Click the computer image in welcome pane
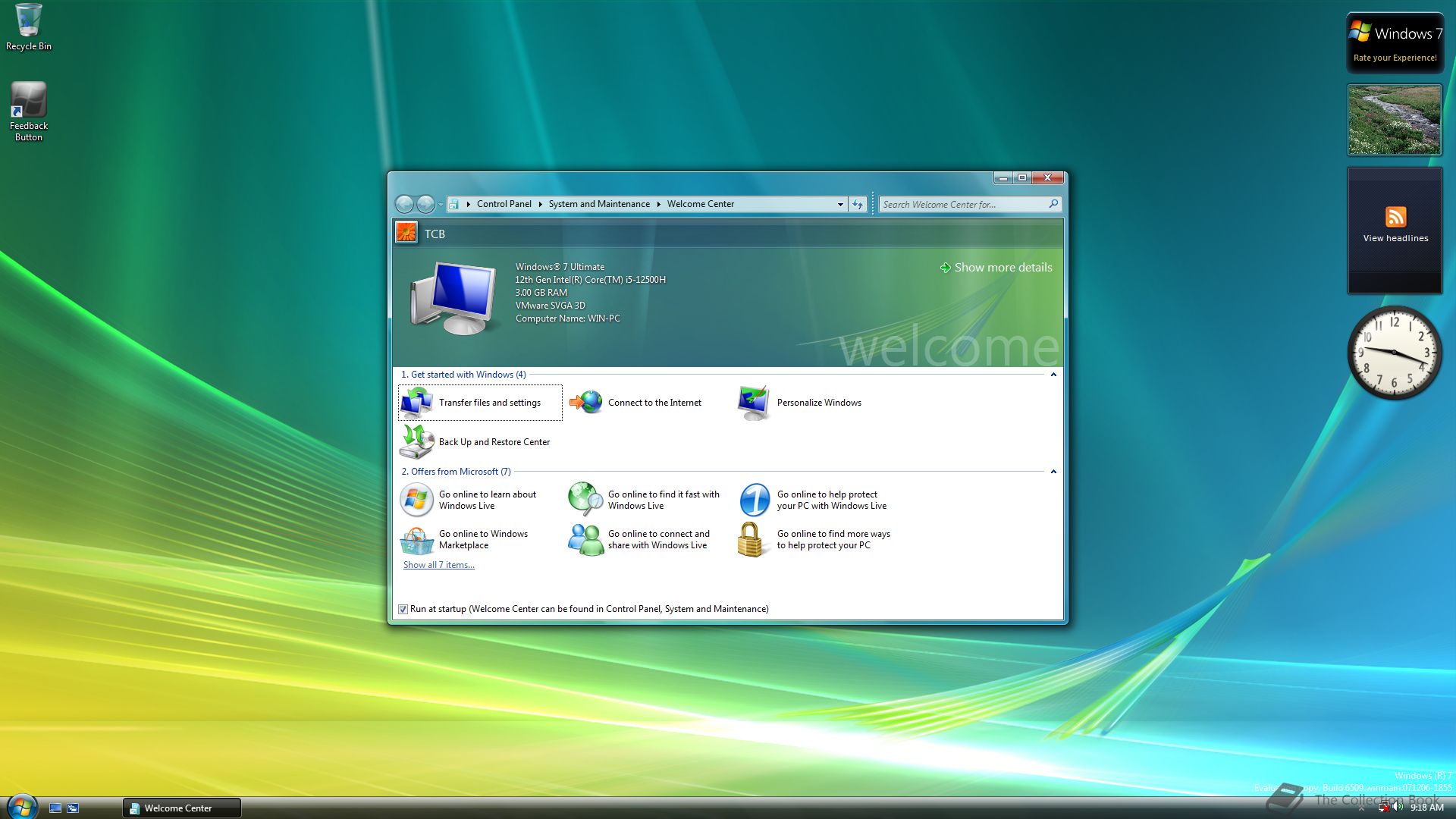The width and height of the screenshot is (1456, 819). (x=455, y=298)
